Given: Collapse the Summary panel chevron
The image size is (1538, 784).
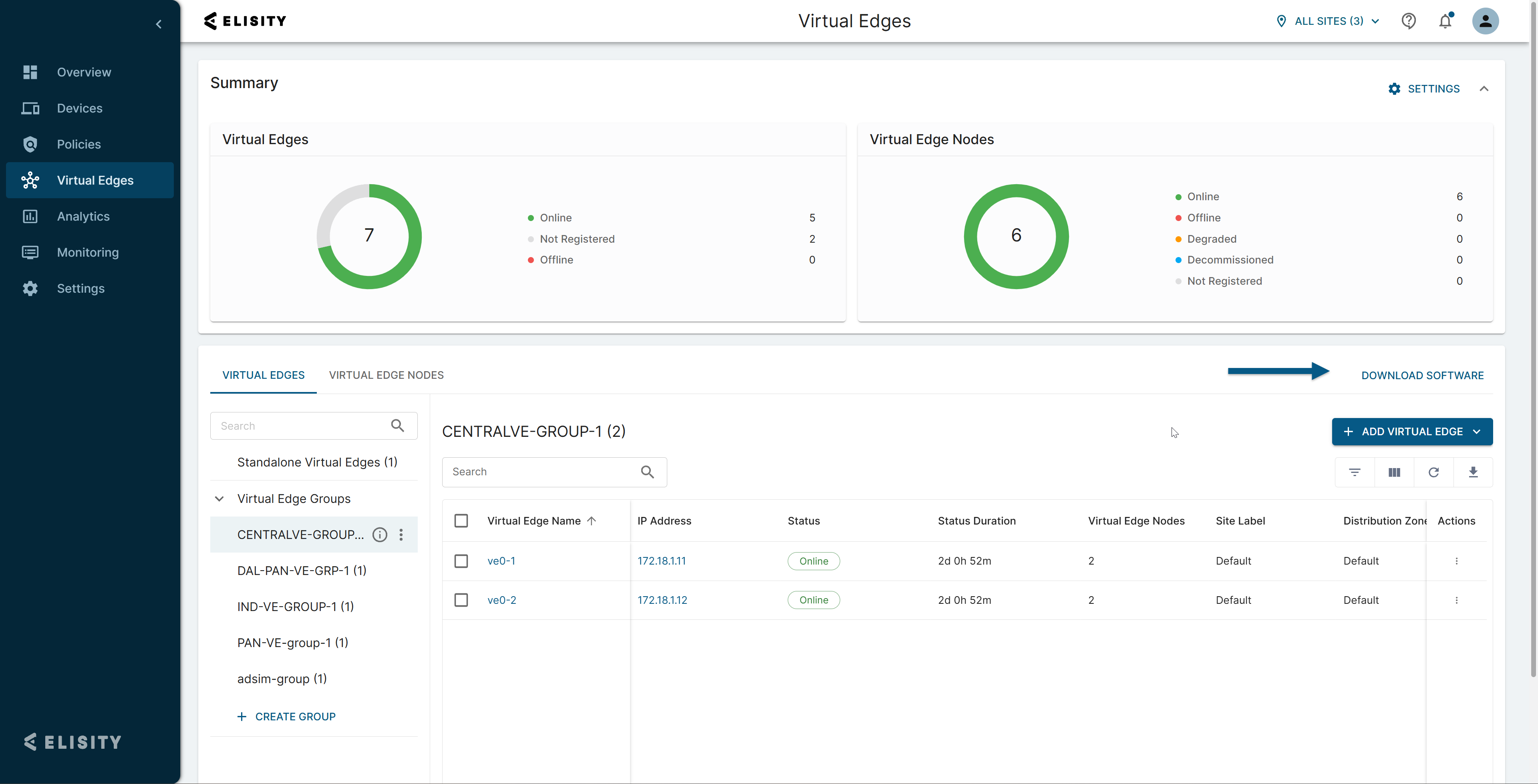Looking at the screenshot, I should [1484, 88].
